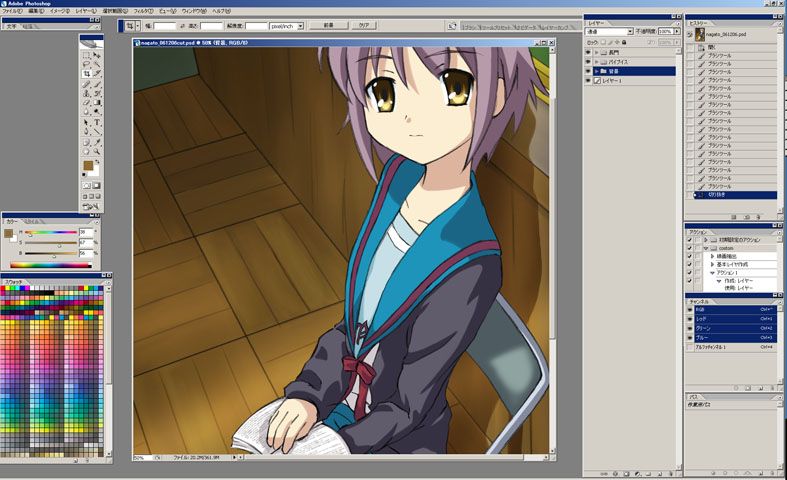Image resolution: width=787 pixels, height=480 pixels.
Task: Select the Line shape tool
Action: 97,132
